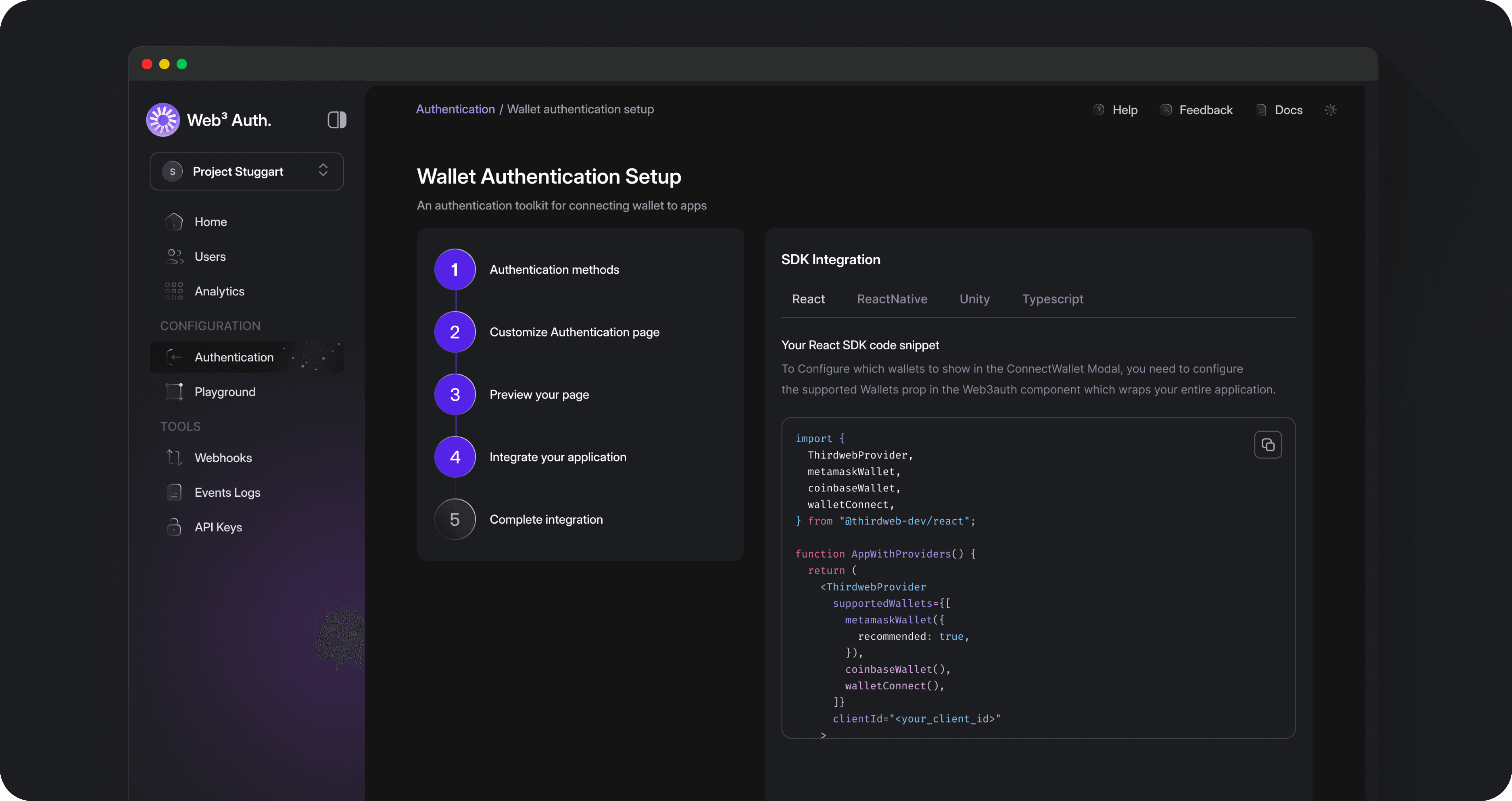This screenshot has height=801, width=1512.
Task: Open the Docs link
Action: [1288, 110]
